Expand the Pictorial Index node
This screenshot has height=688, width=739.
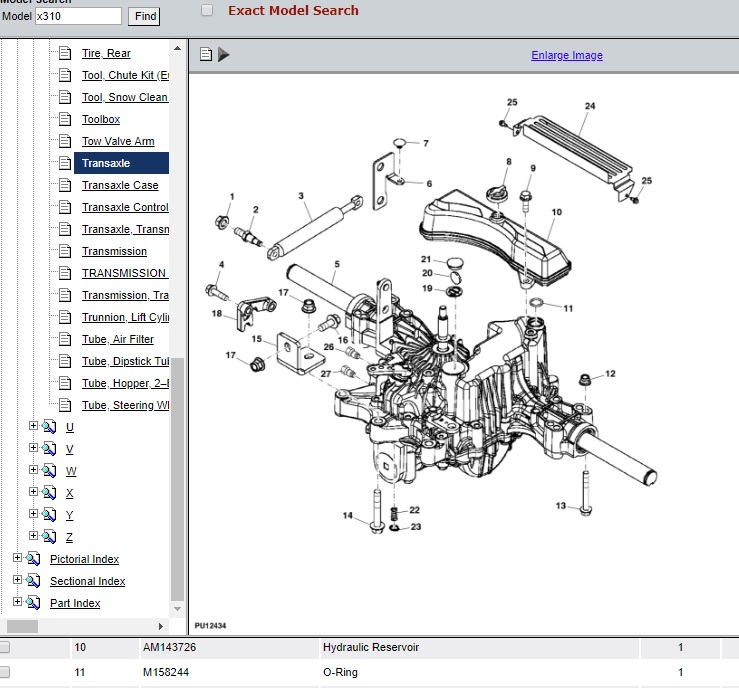click(x=17, y=557)
